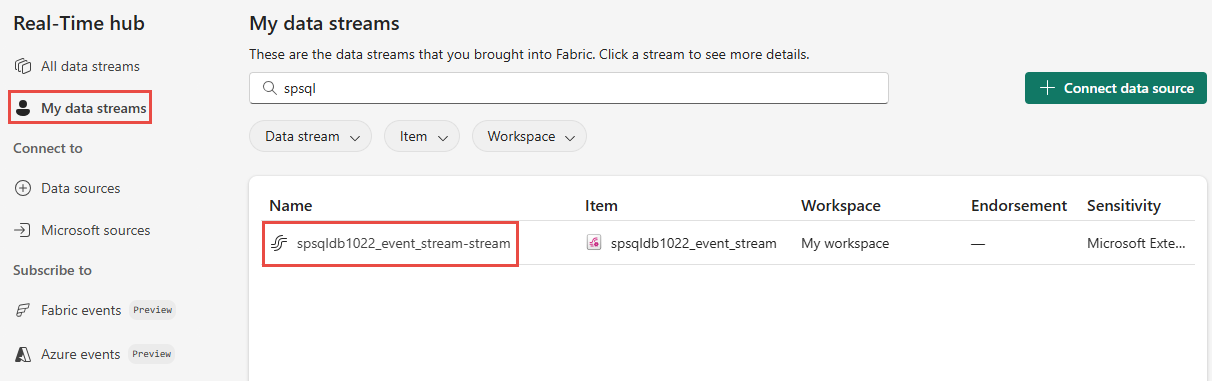Click the Connect data source button
The image size is (1212, 381).
click(1116, 88)
